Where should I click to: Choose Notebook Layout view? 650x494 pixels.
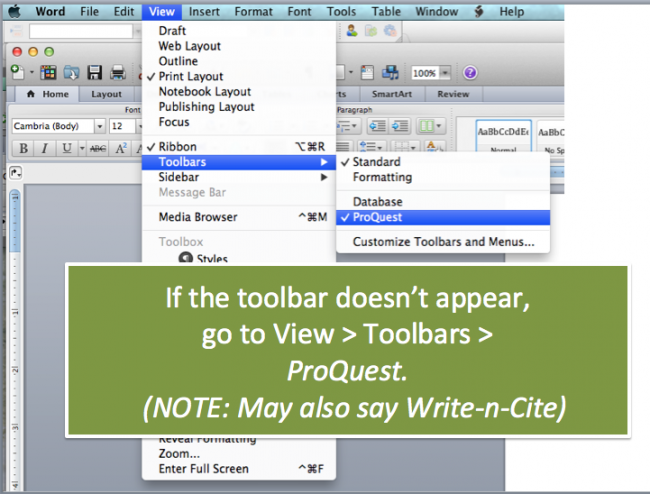coord(239,92)
